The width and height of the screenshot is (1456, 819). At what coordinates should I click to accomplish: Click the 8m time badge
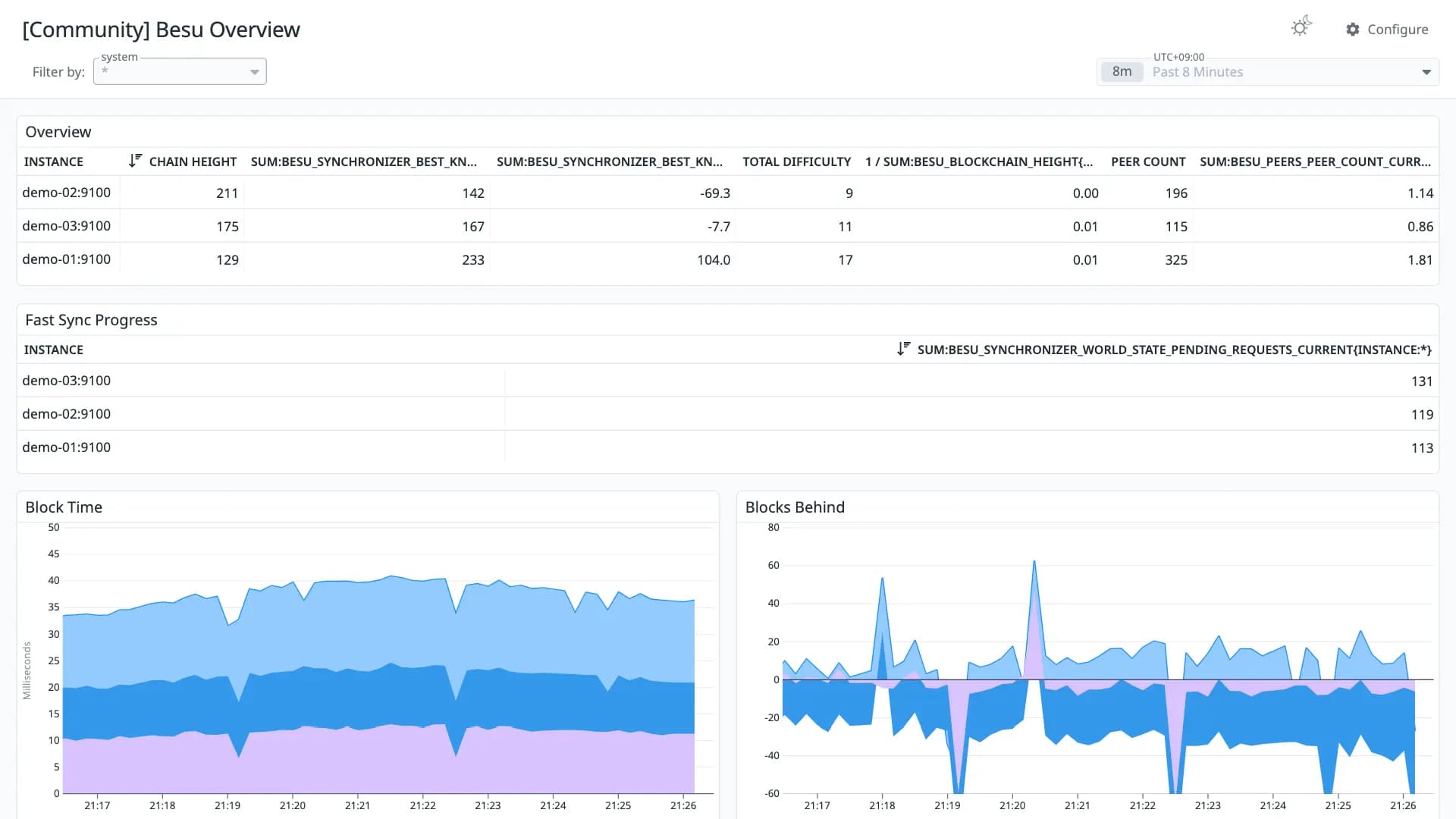(x=1122, y=72)
